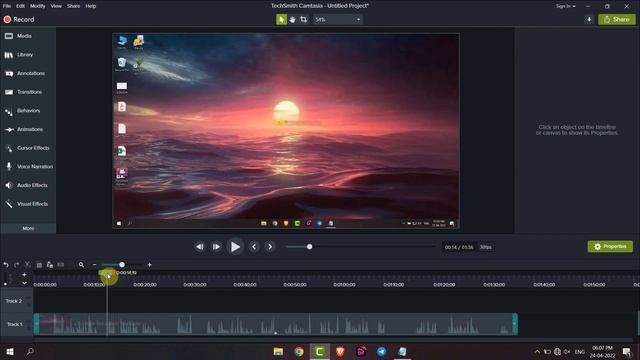Open the Audio Effects panel

click(x=28, y=185)
